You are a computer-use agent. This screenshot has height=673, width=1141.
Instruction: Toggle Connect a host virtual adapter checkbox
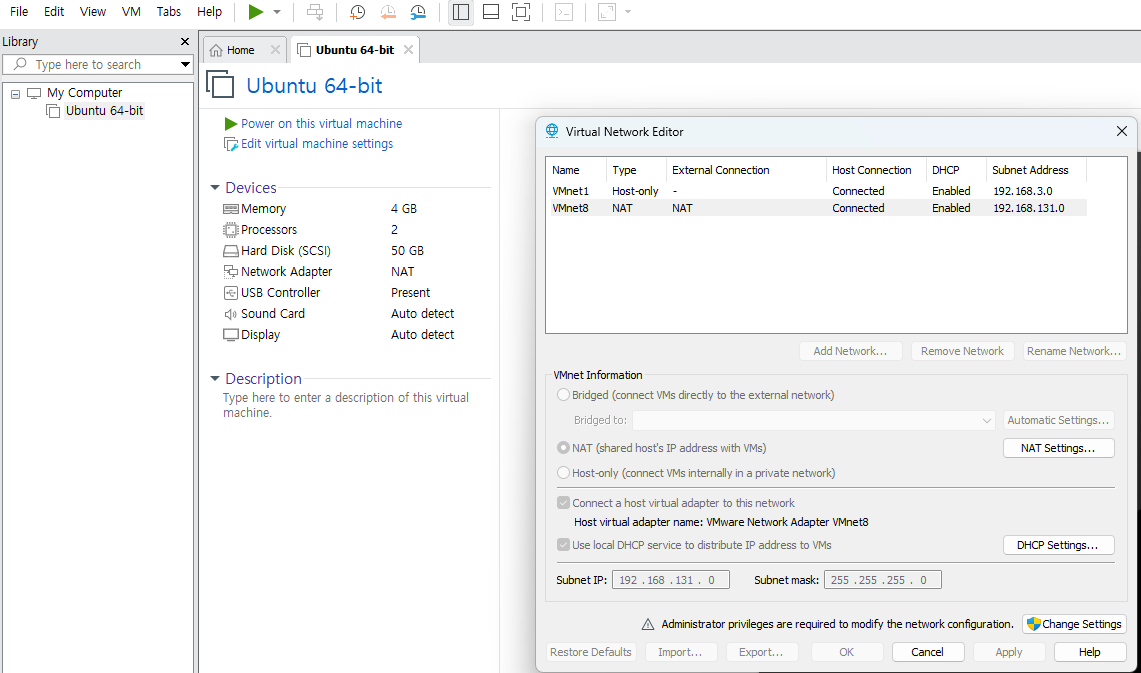coord(563,503)
